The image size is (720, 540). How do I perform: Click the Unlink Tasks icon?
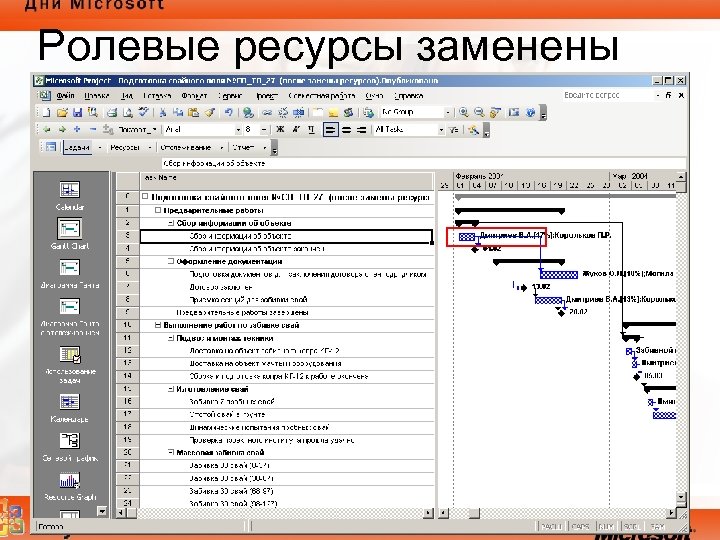point(282,112)
